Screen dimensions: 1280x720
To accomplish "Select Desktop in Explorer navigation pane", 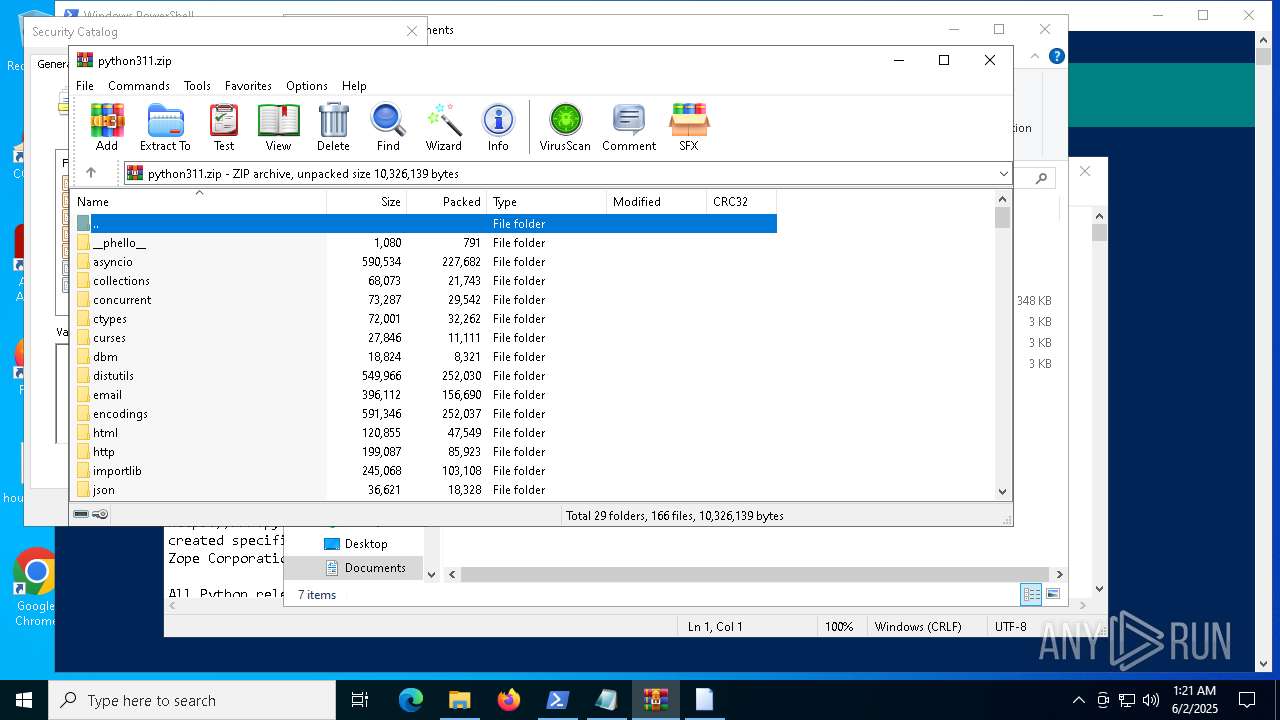I will (x=366, y=544).
